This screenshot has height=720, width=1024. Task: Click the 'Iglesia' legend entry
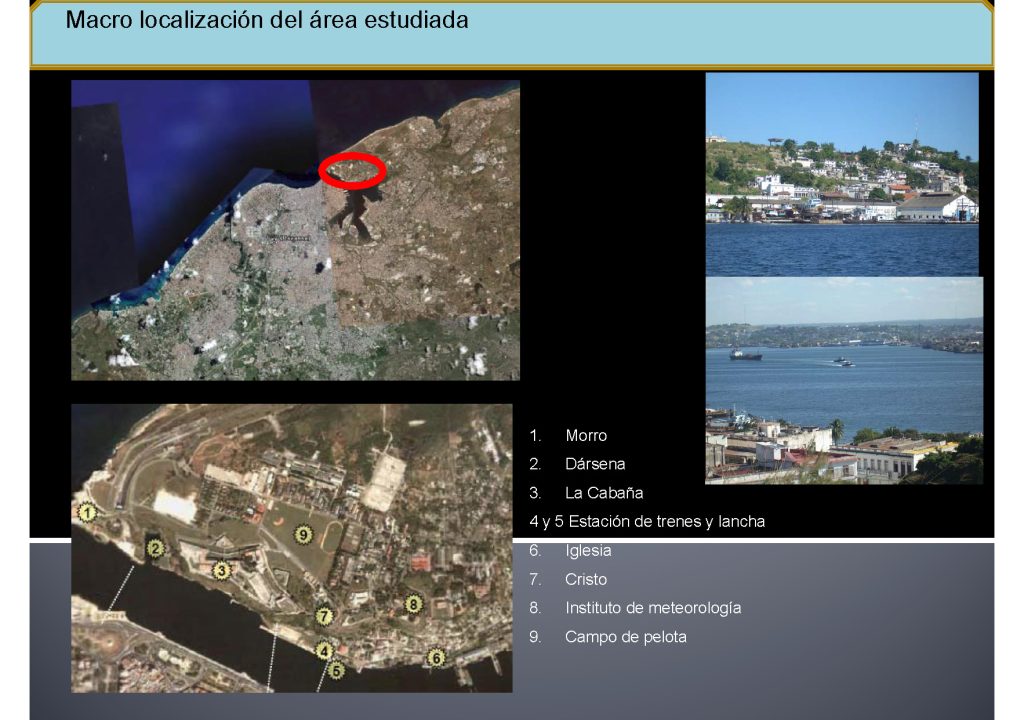point(587,550)
